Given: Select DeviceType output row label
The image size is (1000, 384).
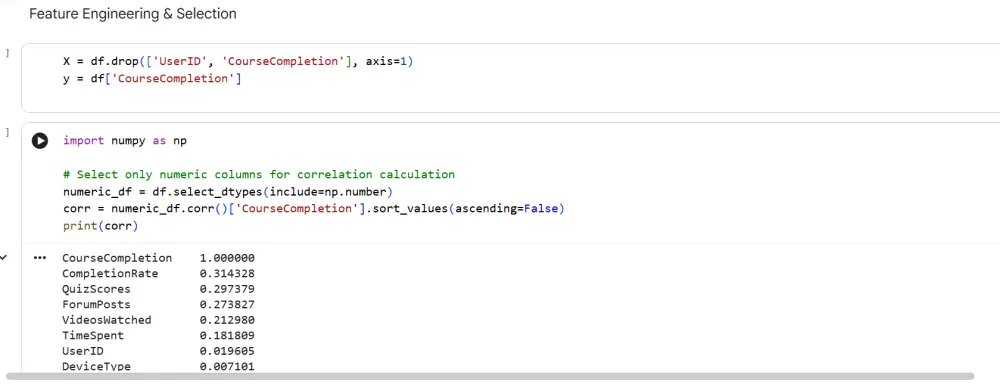Looking at the screenshot, I should 96,366.
